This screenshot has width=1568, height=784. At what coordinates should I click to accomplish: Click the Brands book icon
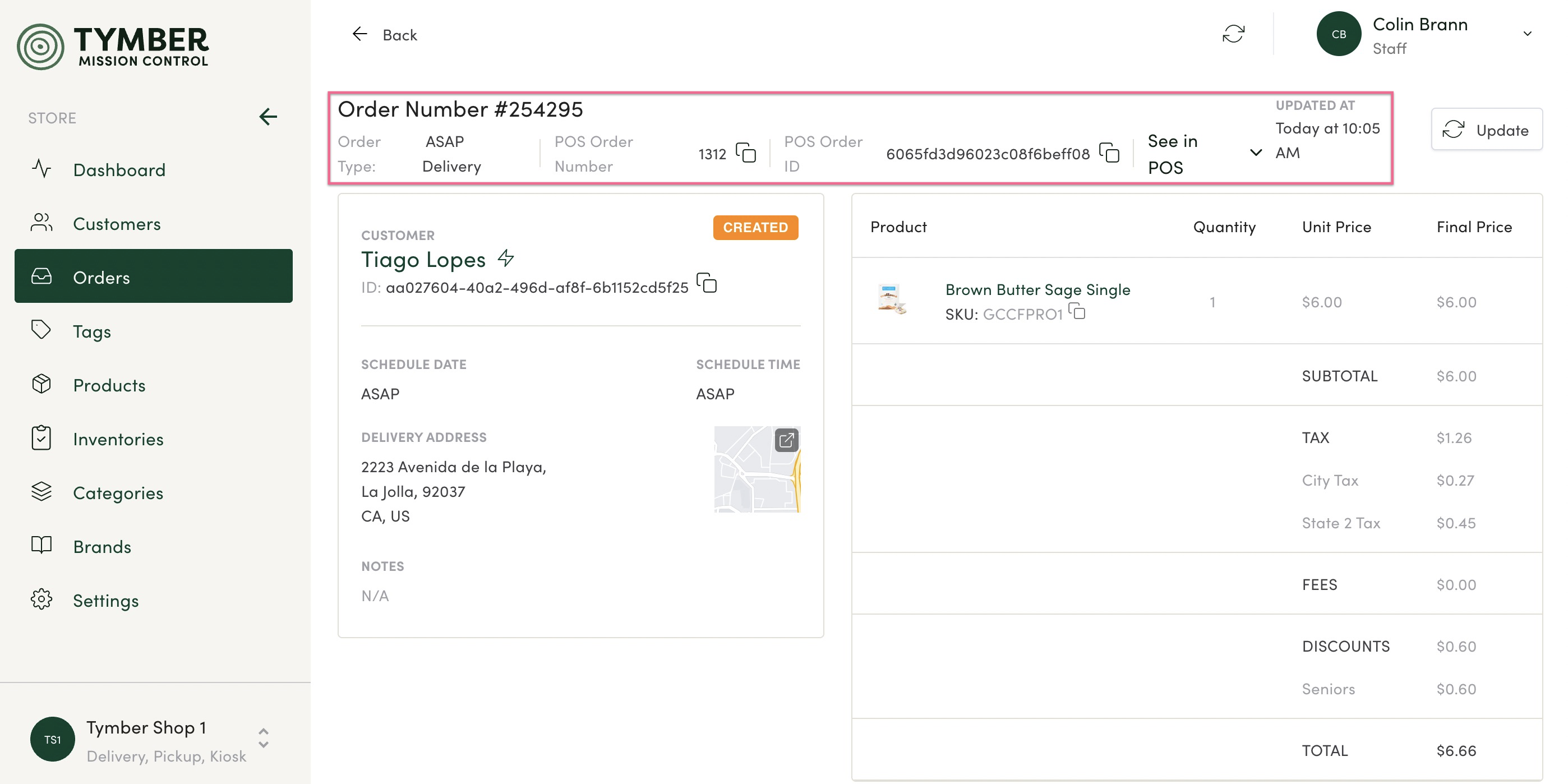pyautogui.click(x=41, y=546)
